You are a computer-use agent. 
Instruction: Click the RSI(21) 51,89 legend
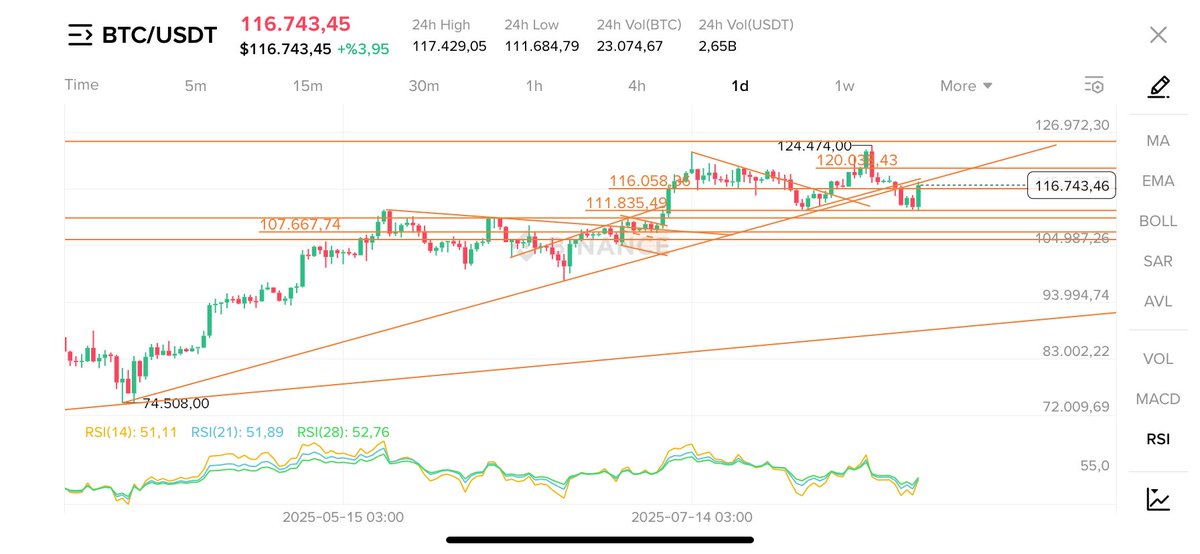237,432
